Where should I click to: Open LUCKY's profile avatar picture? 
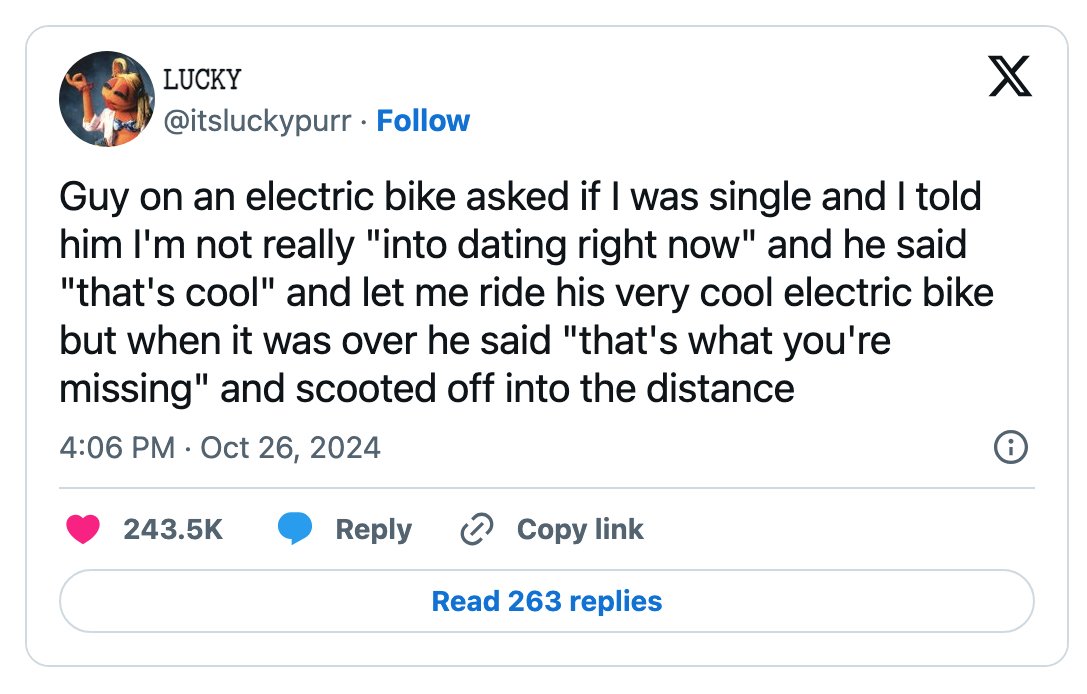tap(107, 98)
